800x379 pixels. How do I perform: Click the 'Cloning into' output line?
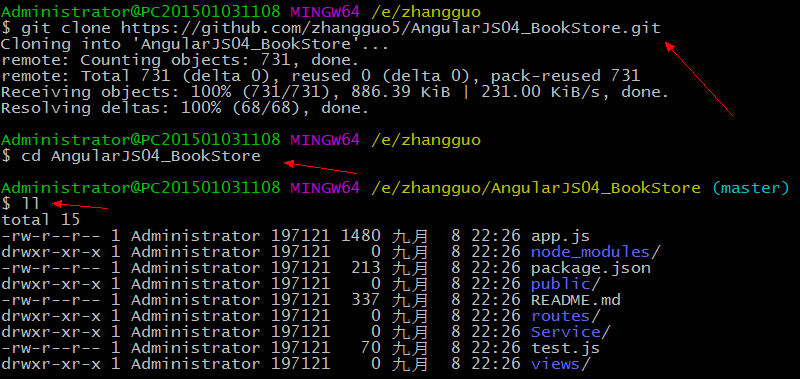click(195, 44)
